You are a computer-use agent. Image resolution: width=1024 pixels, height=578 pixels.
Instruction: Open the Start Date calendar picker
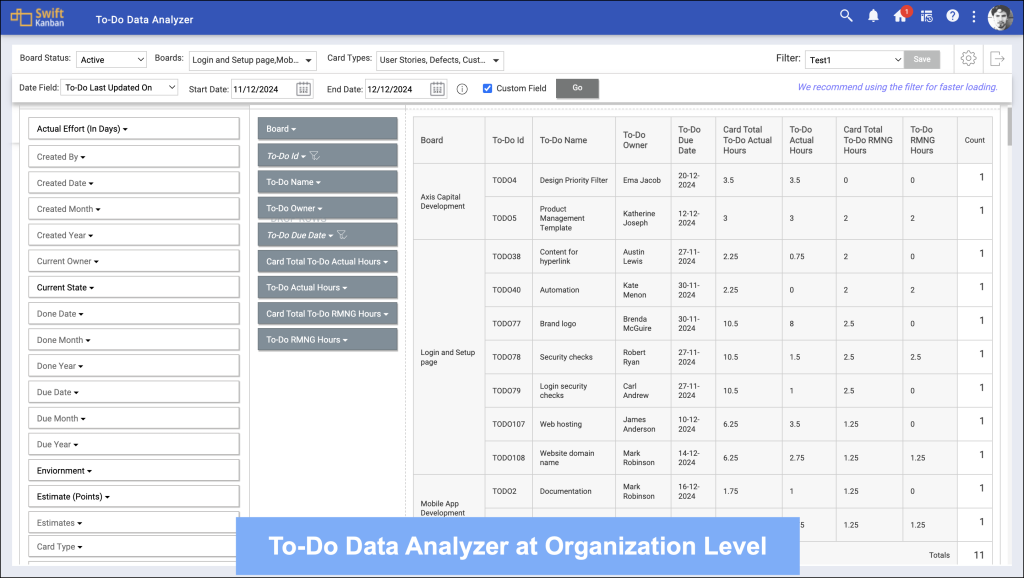(304, 89)
